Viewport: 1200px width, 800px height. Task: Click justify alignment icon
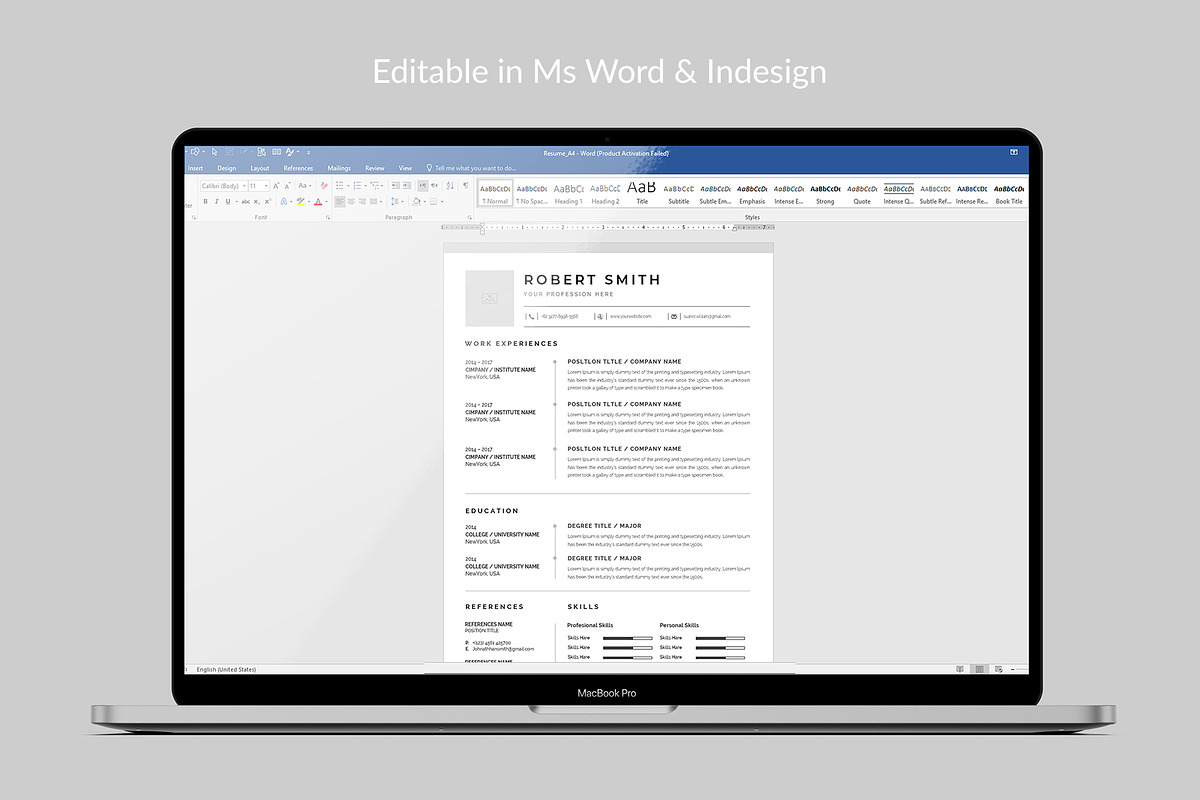click(373, 201)
